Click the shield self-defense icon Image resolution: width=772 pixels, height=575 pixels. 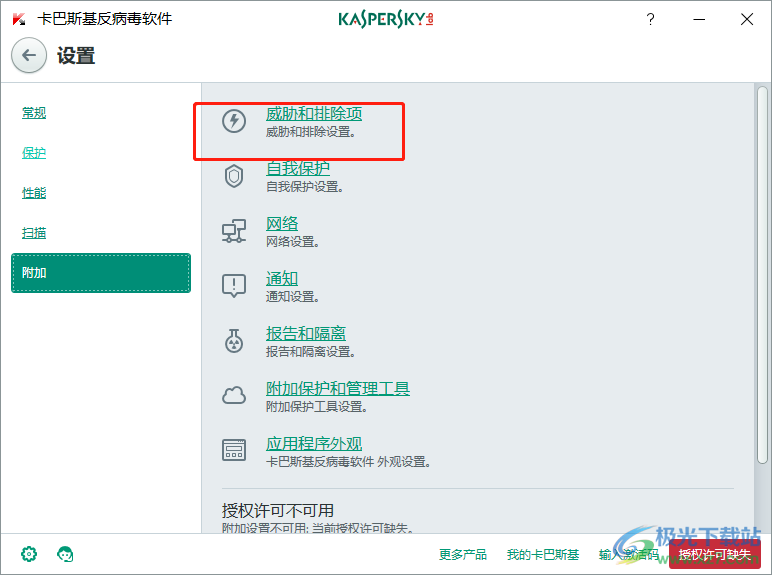[234, 176]
